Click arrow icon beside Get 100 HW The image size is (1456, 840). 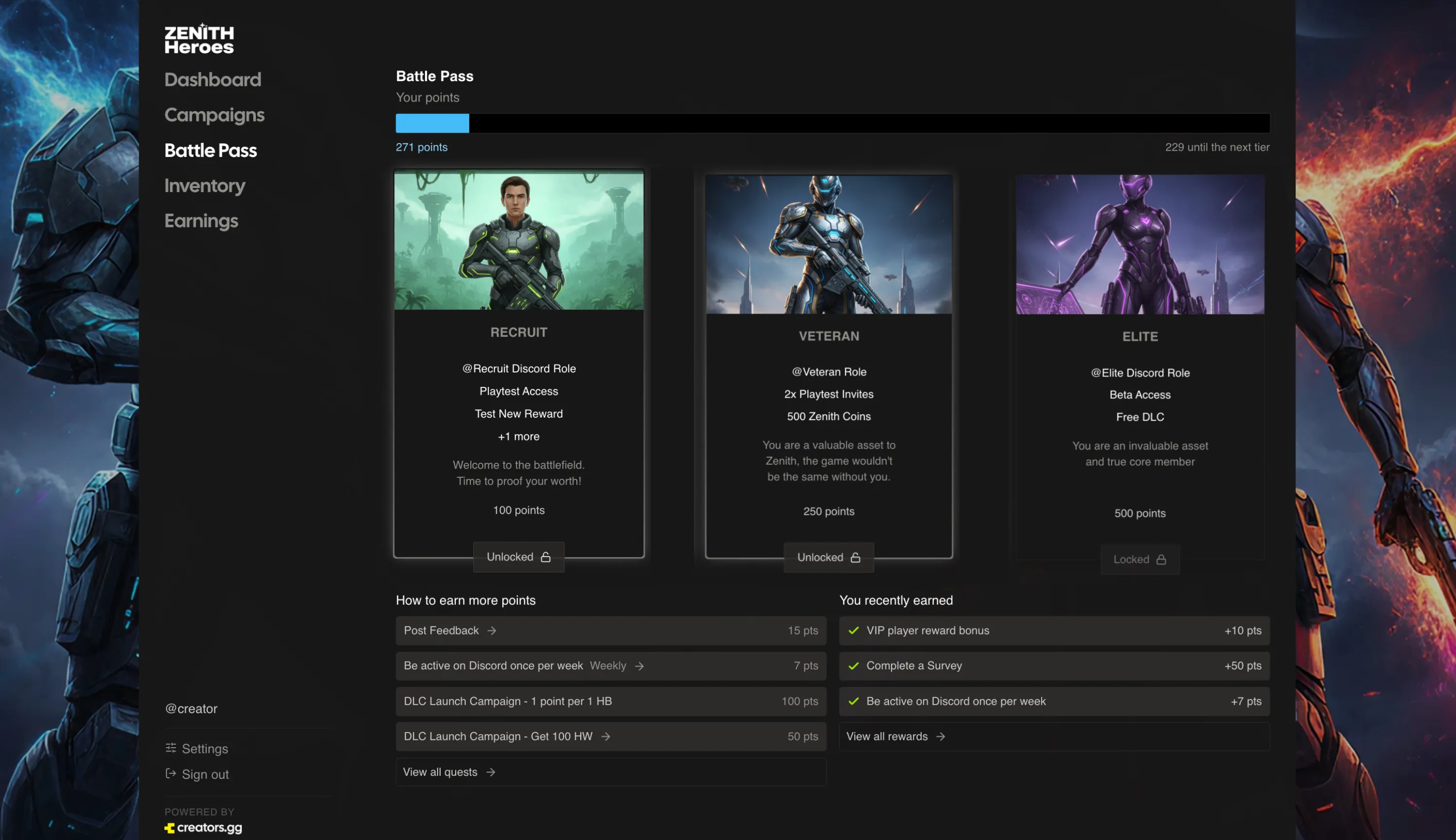point(605,737)
